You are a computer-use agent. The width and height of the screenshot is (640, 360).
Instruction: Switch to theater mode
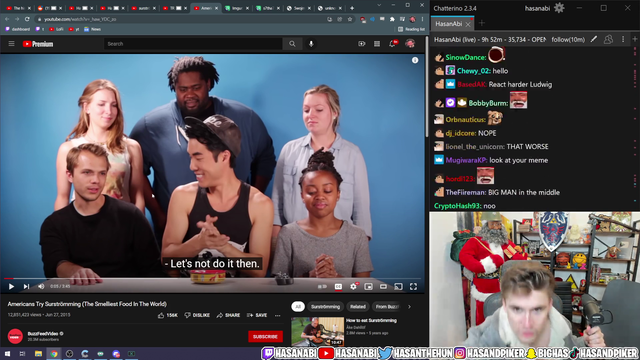click(383, 287)
